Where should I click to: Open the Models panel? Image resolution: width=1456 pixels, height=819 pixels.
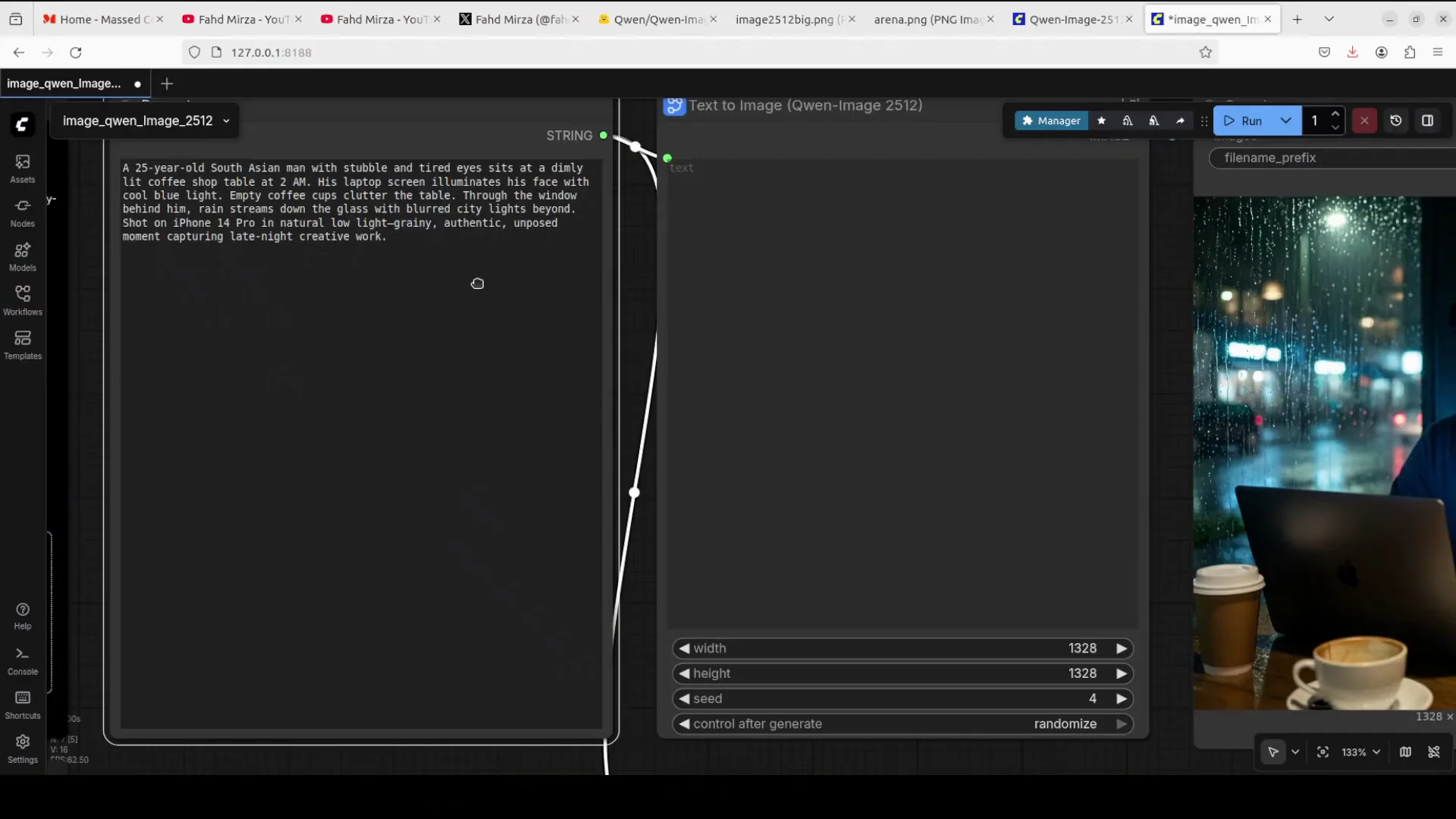pyautogui.click(x=22, y=257)
